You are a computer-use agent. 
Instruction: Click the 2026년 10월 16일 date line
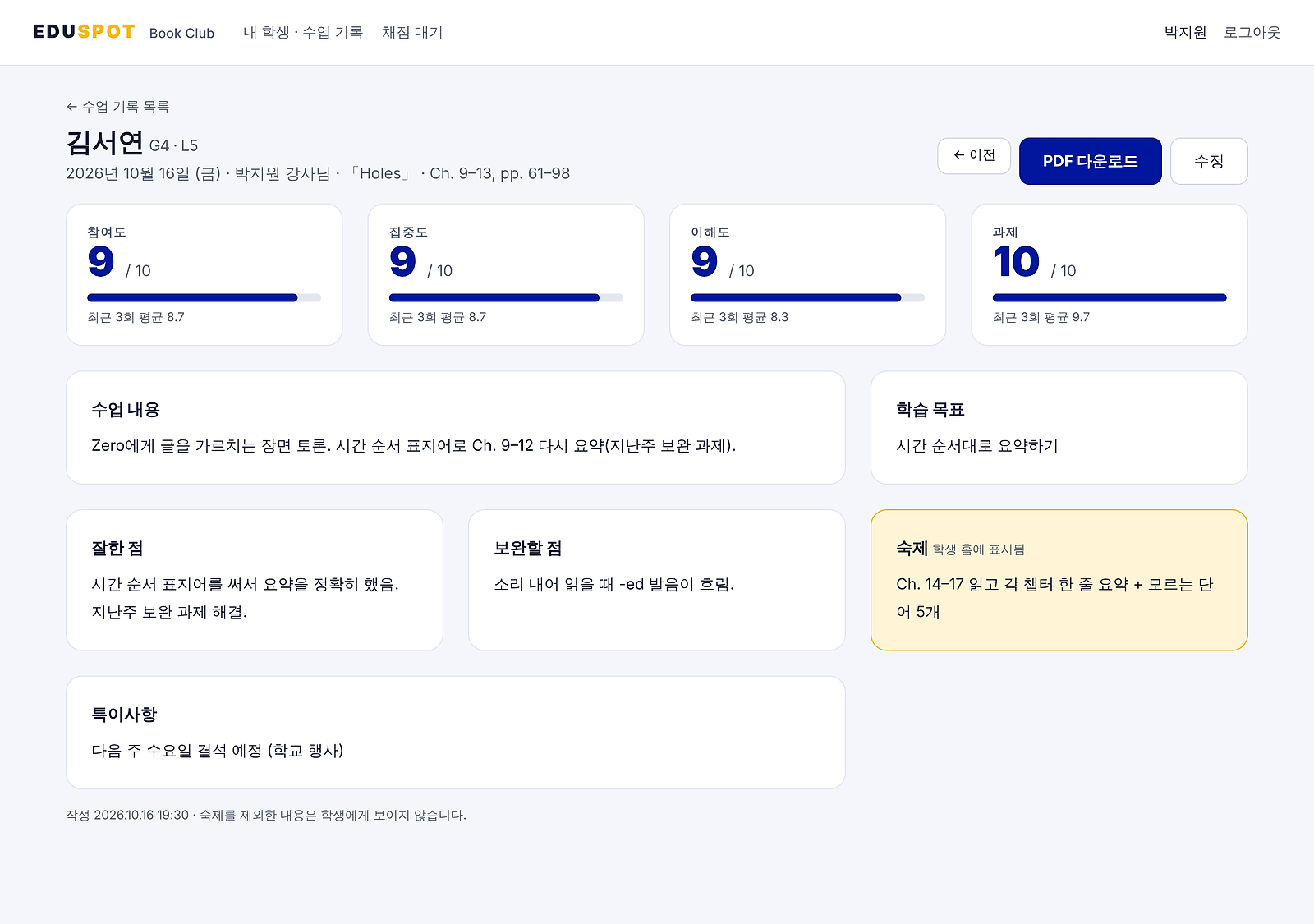point(318,173)
